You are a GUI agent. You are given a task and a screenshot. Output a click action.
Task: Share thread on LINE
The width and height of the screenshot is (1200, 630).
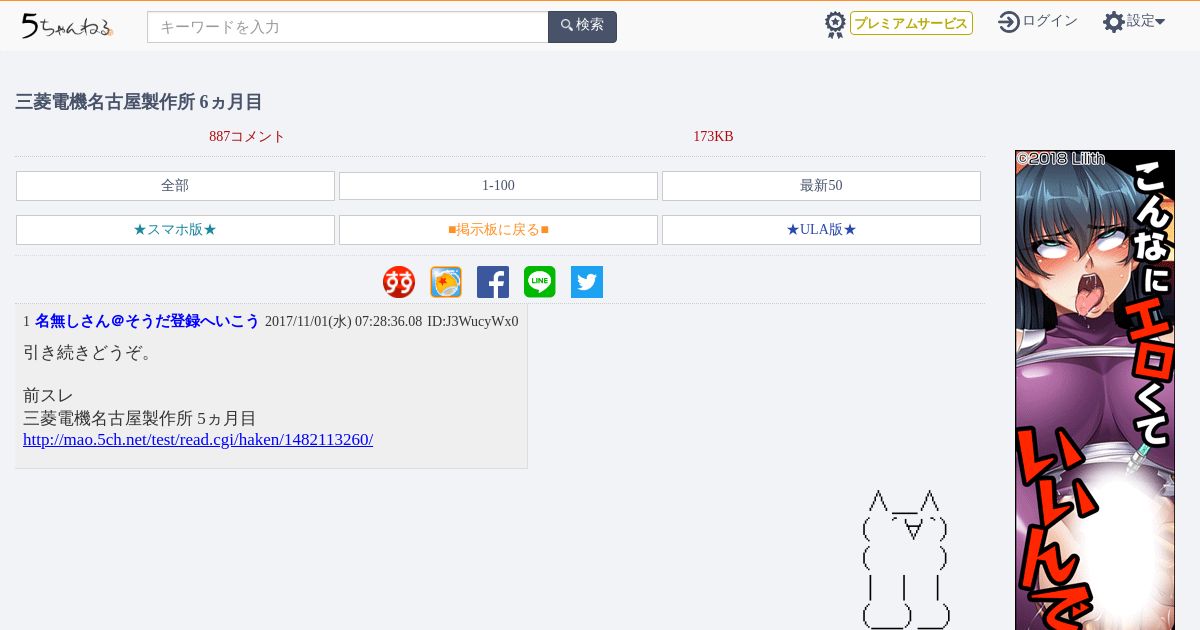click(x=540, y=282)
